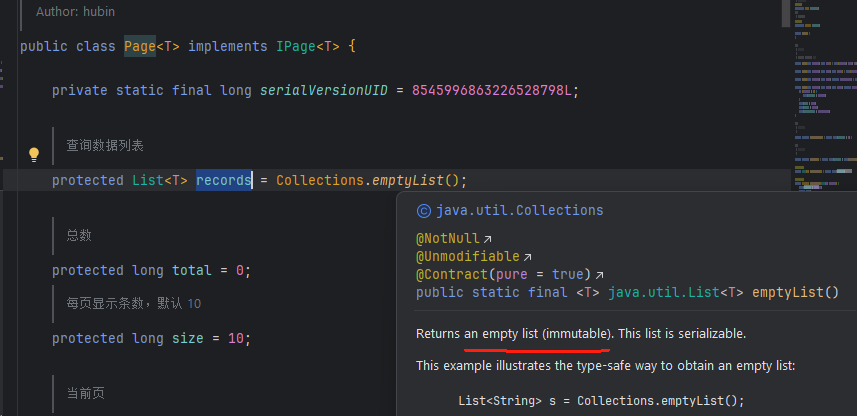This screenshot has width=857, height=416.
Task: Click the 查询数据列表 rendered doc comment
Action: click(x=106, y=146)
